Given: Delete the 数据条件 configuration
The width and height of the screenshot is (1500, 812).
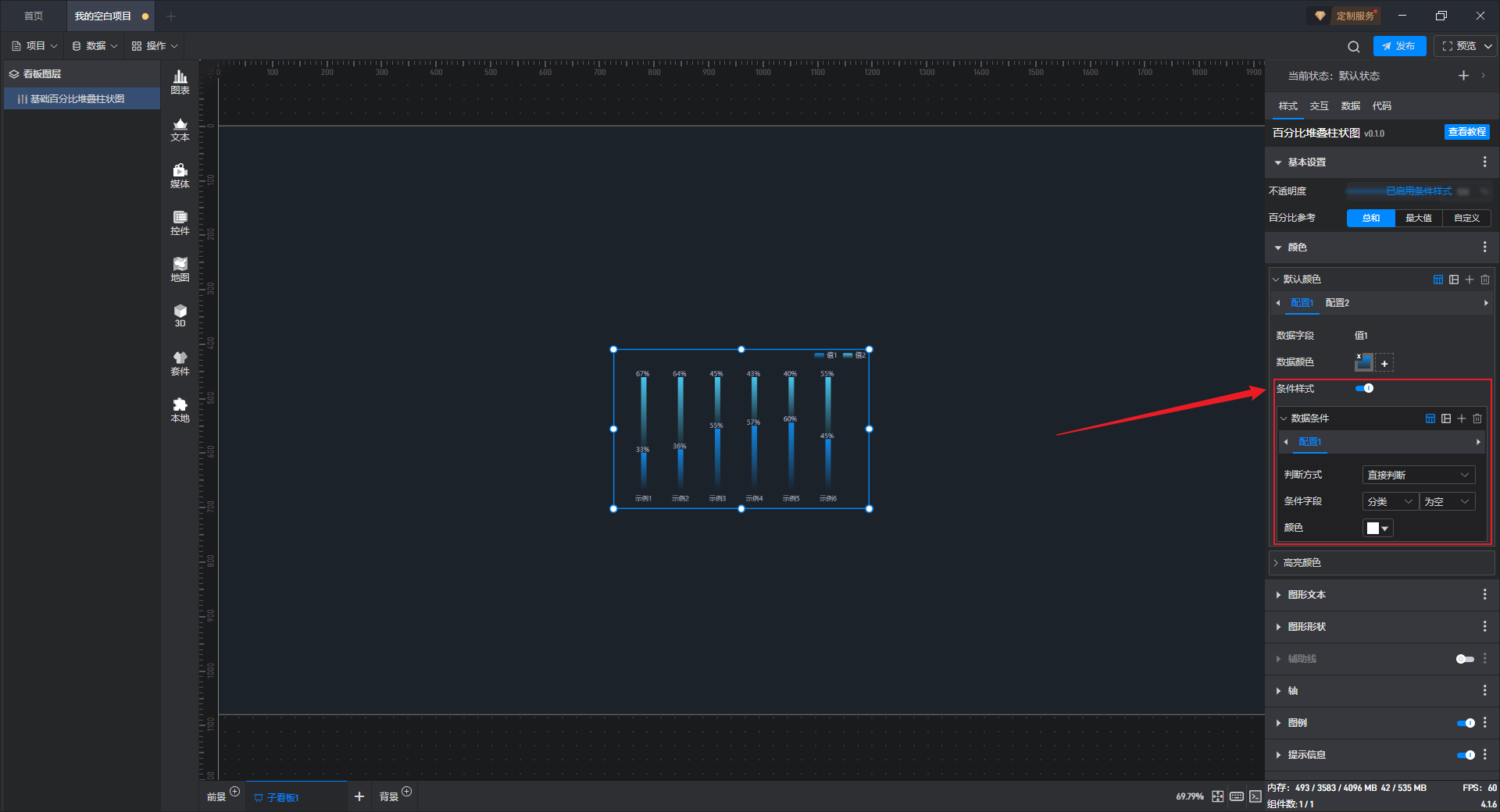Looking at the screenshot, I should (x=1477, y=418).
